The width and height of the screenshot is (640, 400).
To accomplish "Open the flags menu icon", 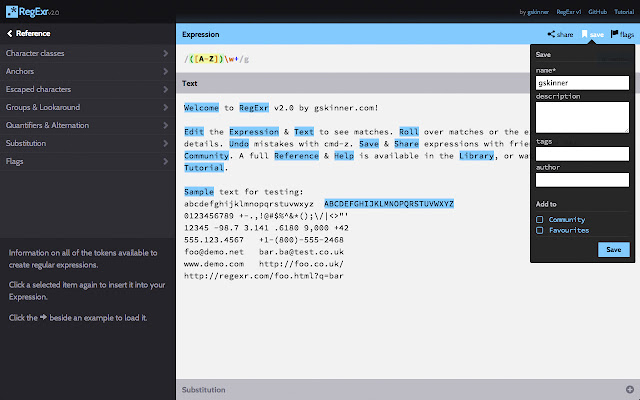I will 614,34.
